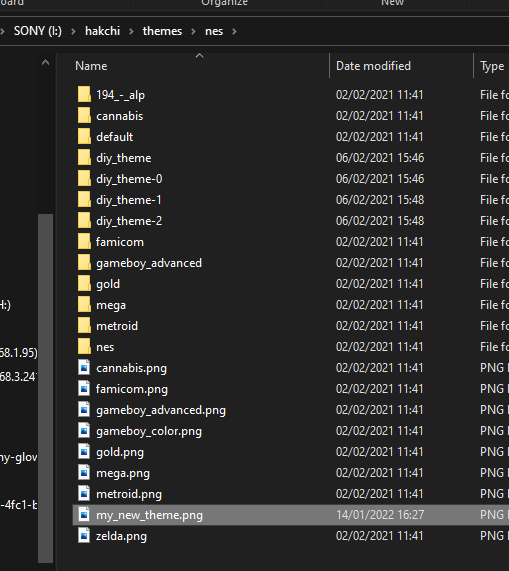Click the navigation pane scrollbar thumb
Image resolution: width=509 pixels, height=571 pixels.
pyautogui.click(x=46, y=388)
